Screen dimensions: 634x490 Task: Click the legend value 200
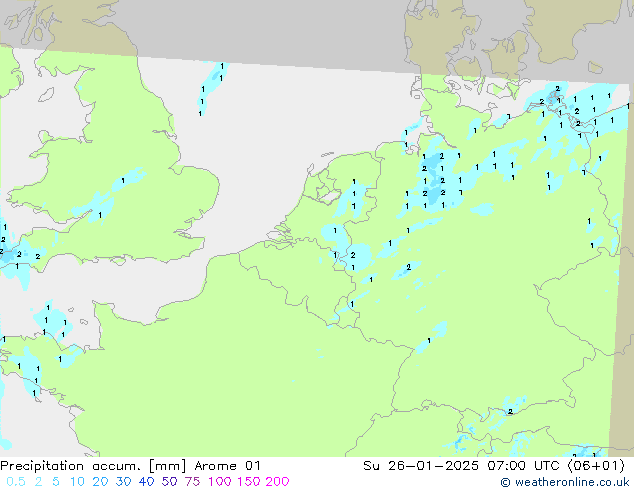point(277,482)
